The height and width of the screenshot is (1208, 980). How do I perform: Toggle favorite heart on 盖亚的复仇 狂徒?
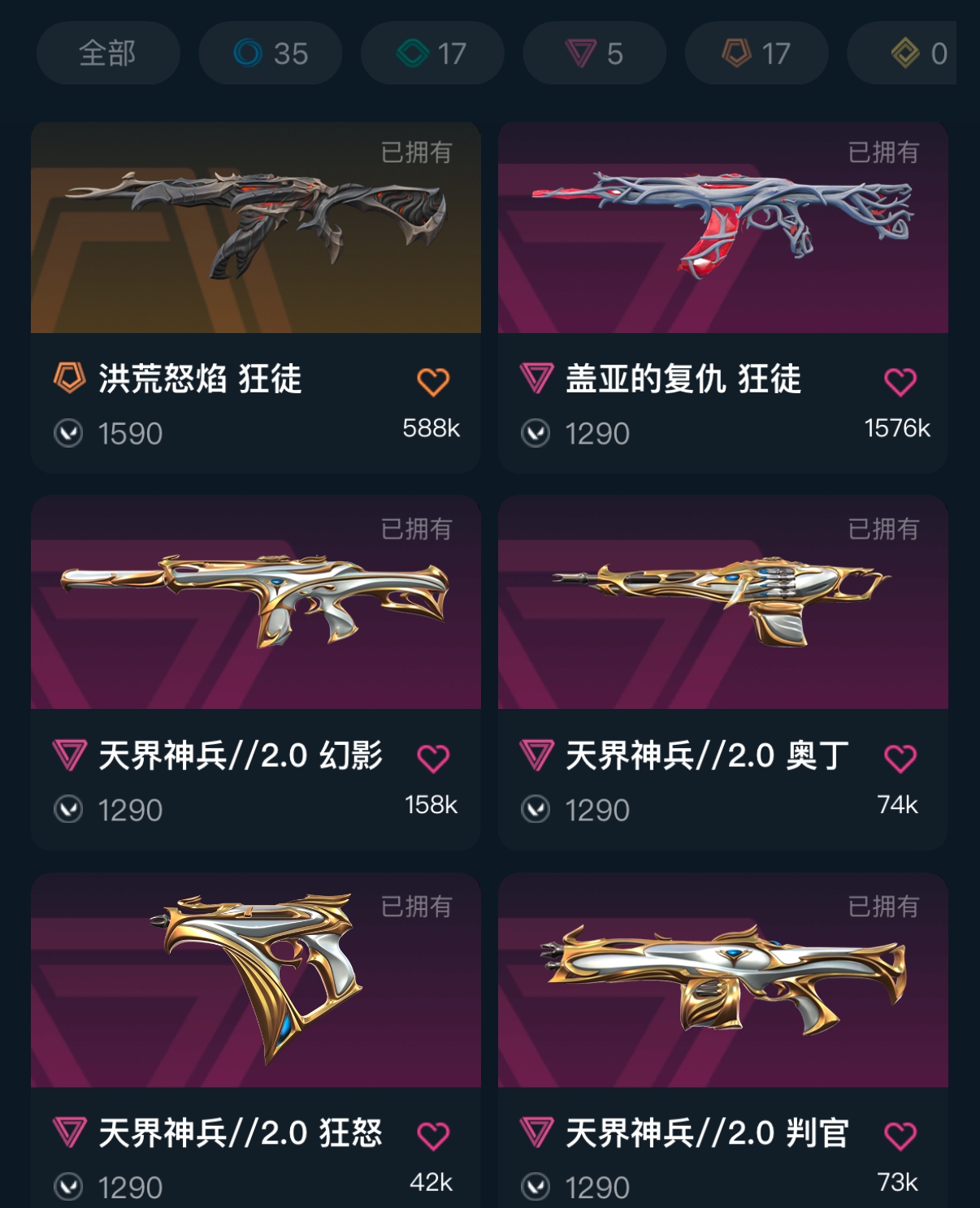coord(900,381)
